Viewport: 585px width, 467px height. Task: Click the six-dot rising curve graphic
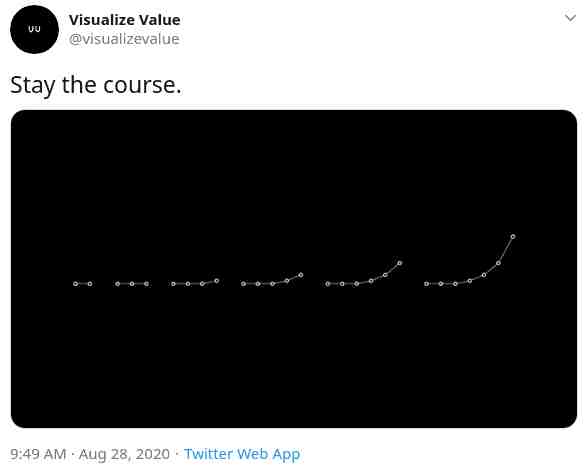click(364, 273)
